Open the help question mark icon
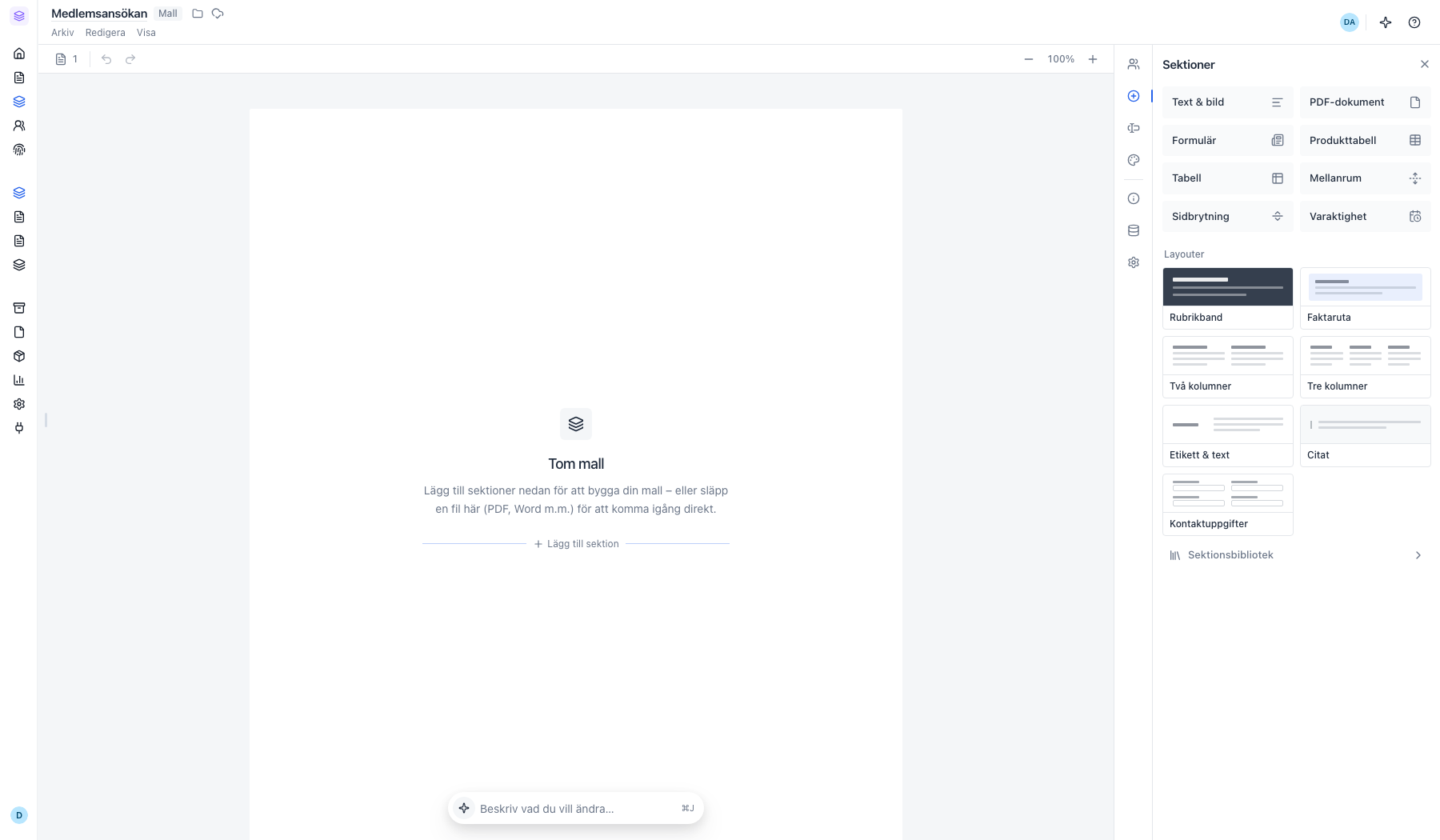 click(x=1414, y=22)
